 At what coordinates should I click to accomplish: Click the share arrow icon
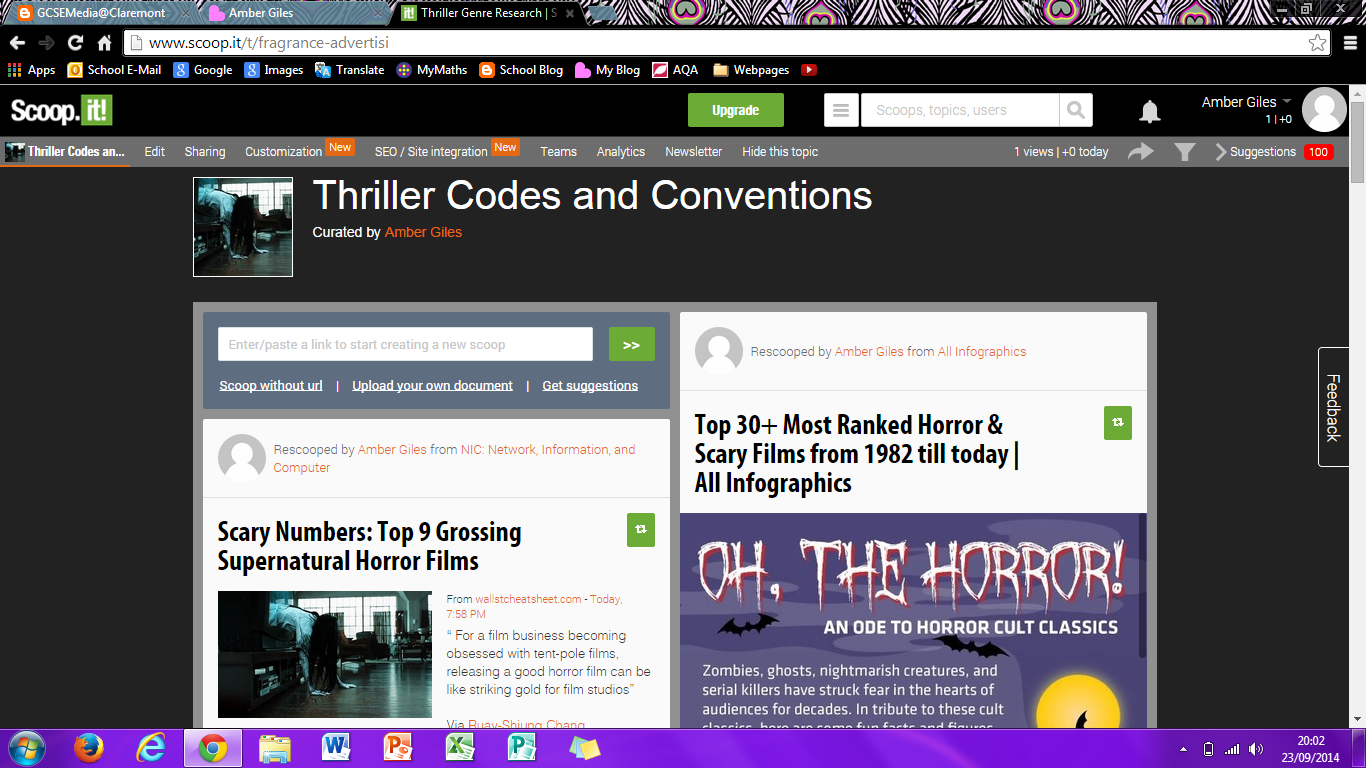[1141, 151]
